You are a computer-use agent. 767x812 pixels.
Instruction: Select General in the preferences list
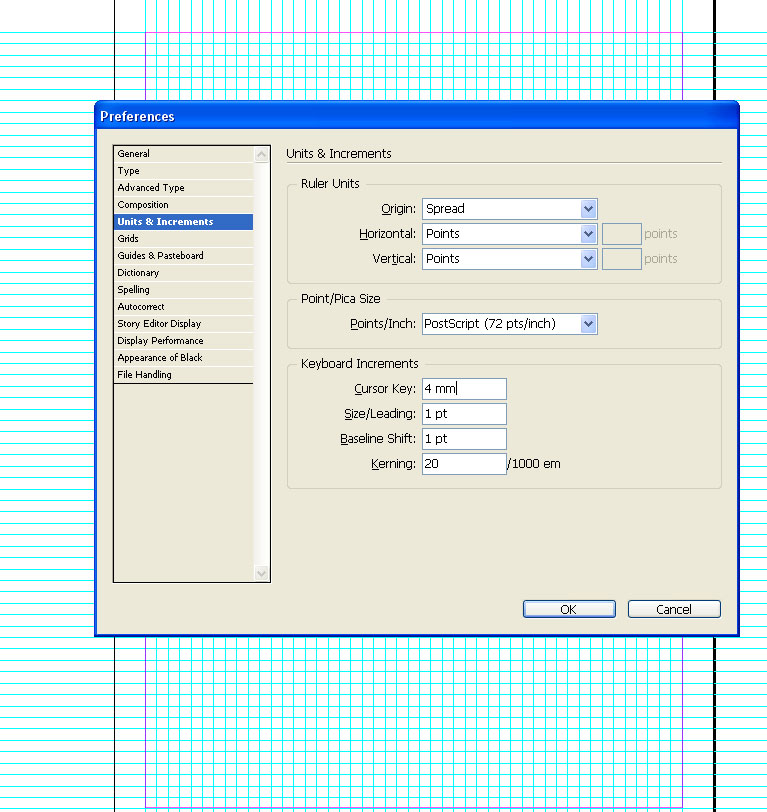click(x=183, y=154)
